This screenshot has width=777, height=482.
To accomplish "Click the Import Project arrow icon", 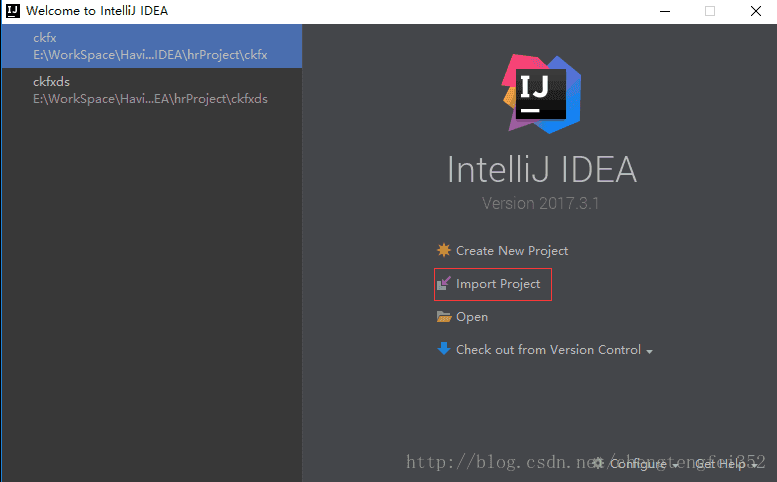I will point(444,283).
